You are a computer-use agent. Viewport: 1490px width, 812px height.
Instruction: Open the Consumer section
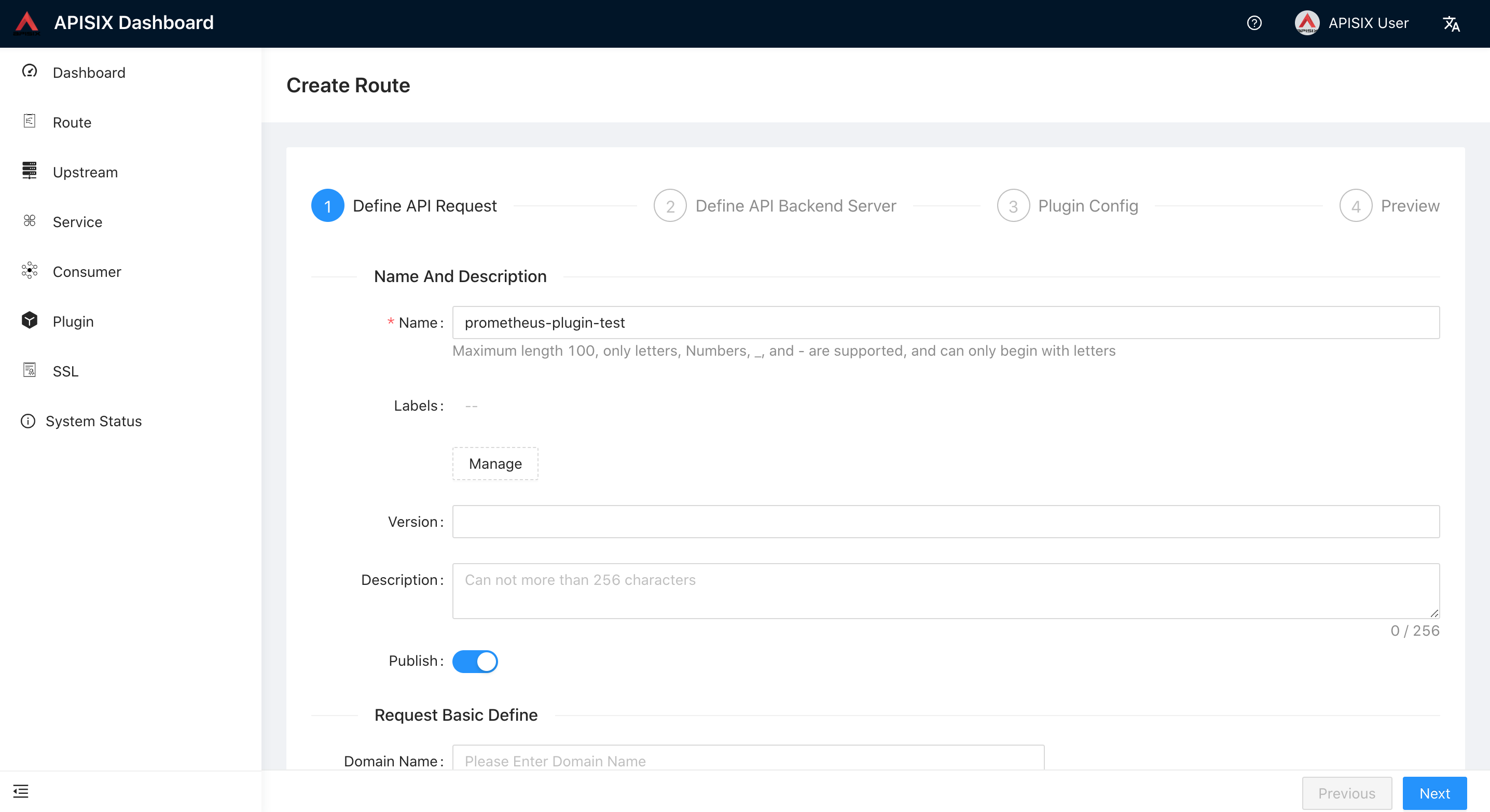(x=87, y=272)
